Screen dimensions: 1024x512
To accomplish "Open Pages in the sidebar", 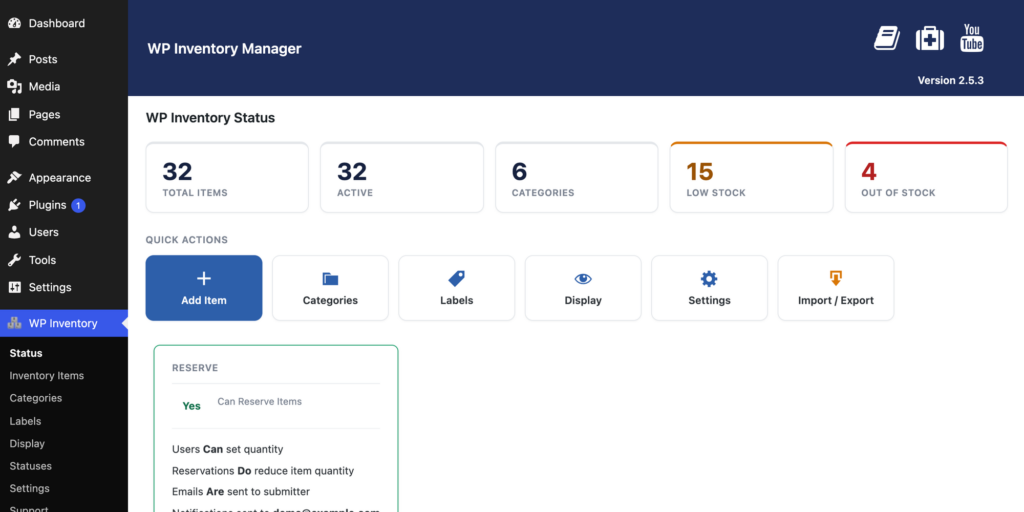I will tap(44, 114).
